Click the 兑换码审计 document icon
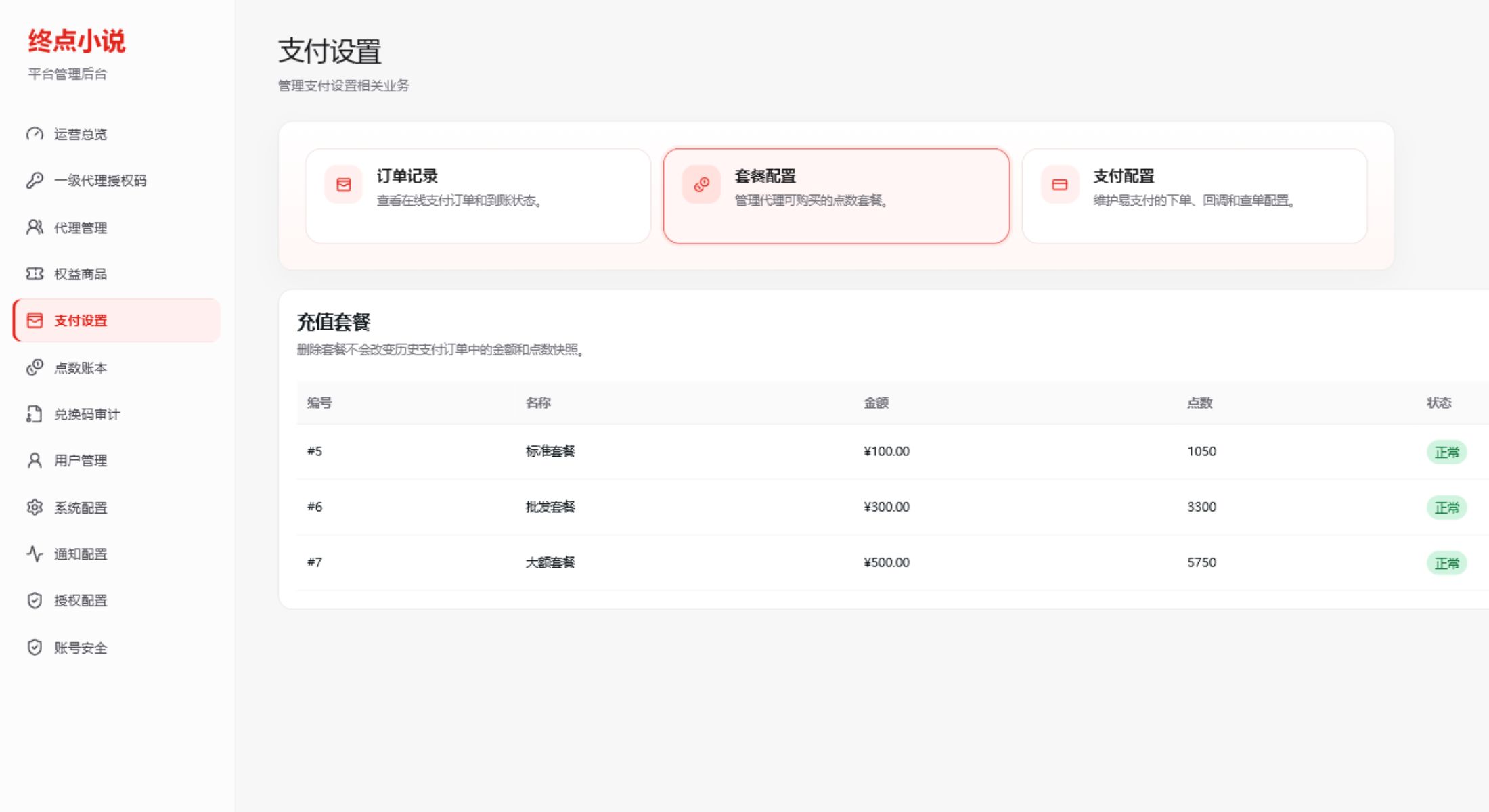 click(x=35, y=414)
